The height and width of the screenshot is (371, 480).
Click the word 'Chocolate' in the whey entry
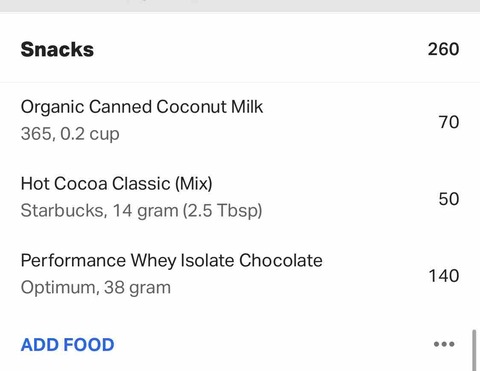pyautogui.click(x=281, y=260)
